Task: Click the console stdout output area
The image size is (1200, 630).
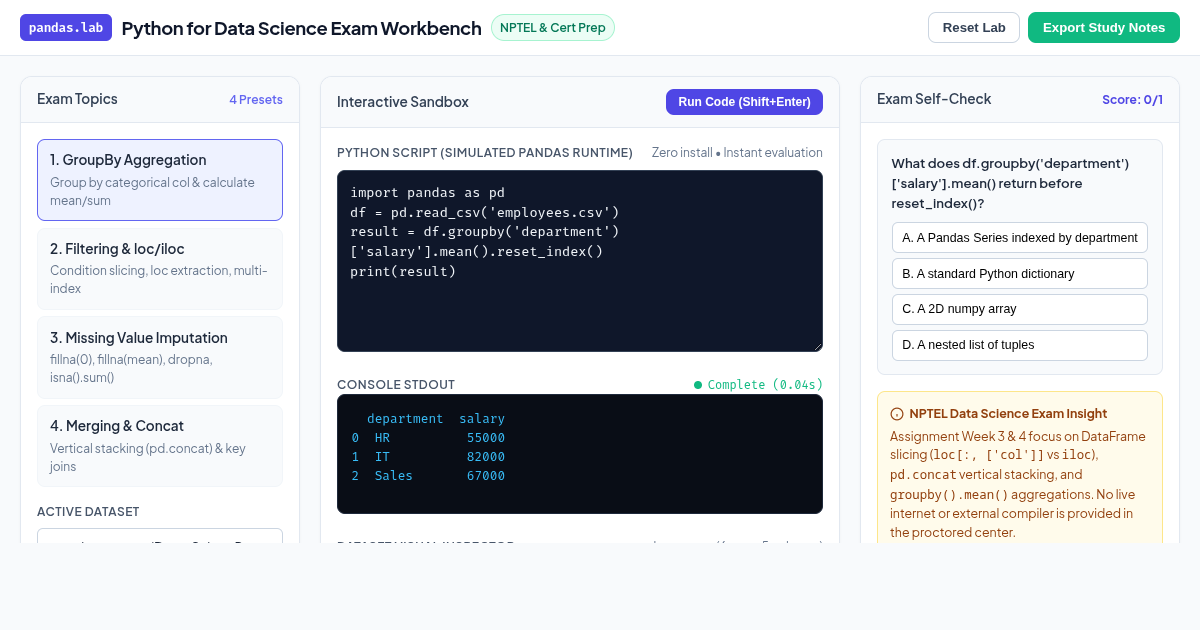Action: [x=580, y=454]
